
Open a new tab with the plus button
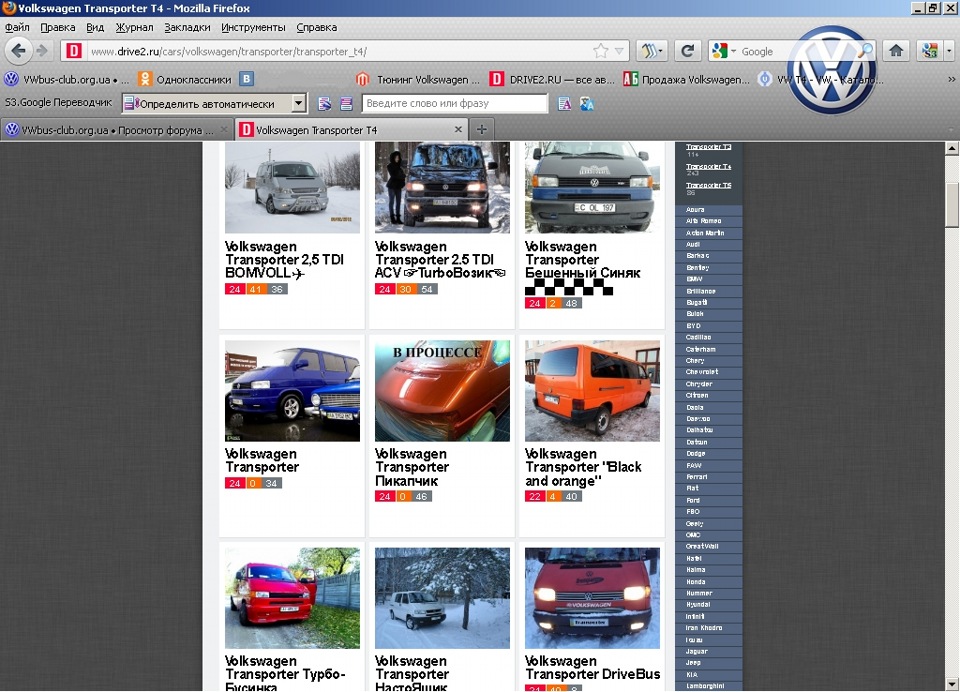coord(482,129)
